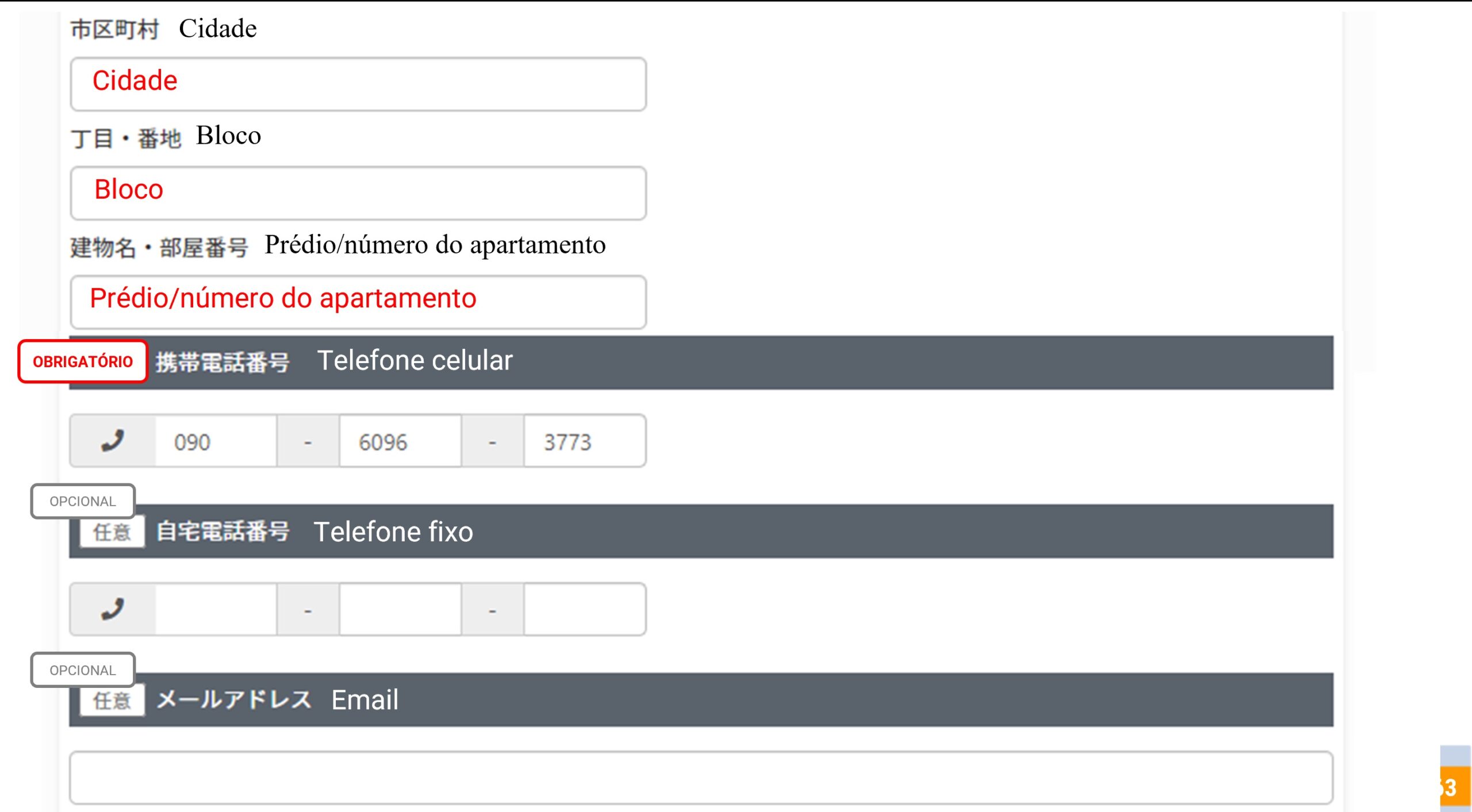This screenshot has height=812, width=1472.
Task: Click the 任意 tag beside Telefone fixo
Action: (112, 532)
